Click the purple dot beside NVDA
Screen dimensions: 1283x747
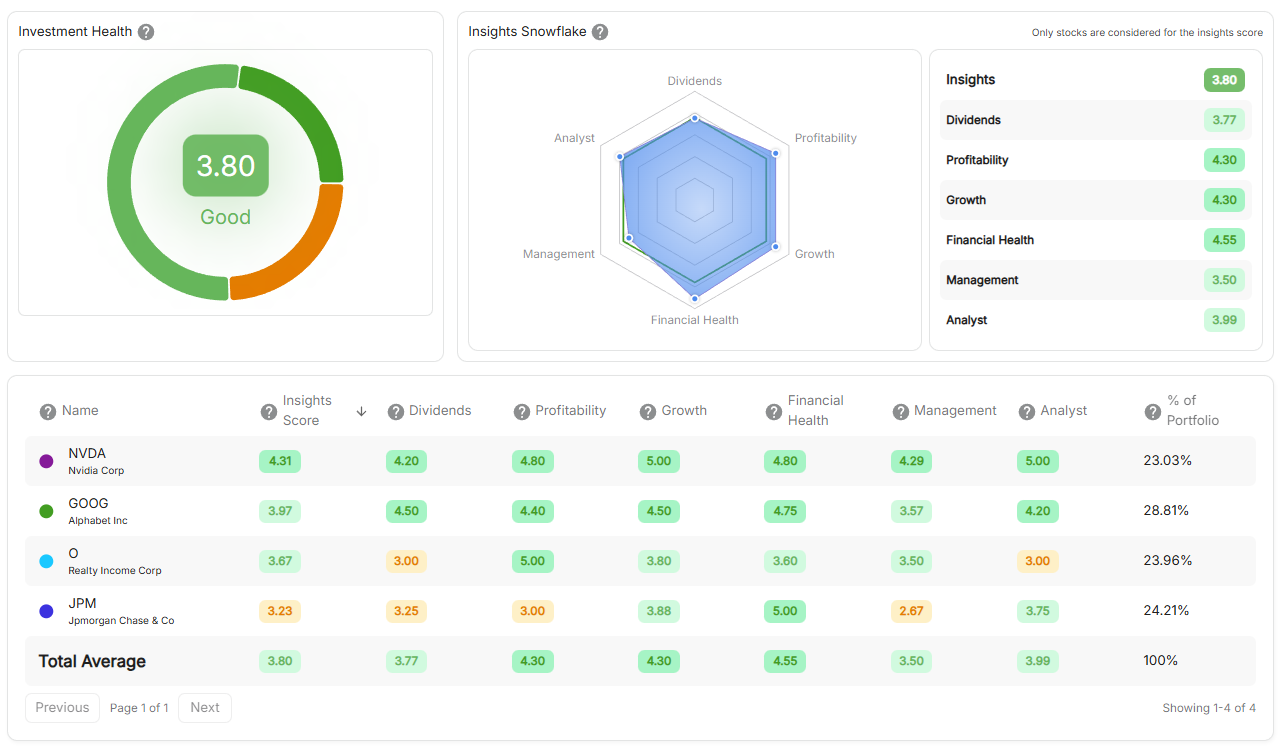(x=46, y=461)
